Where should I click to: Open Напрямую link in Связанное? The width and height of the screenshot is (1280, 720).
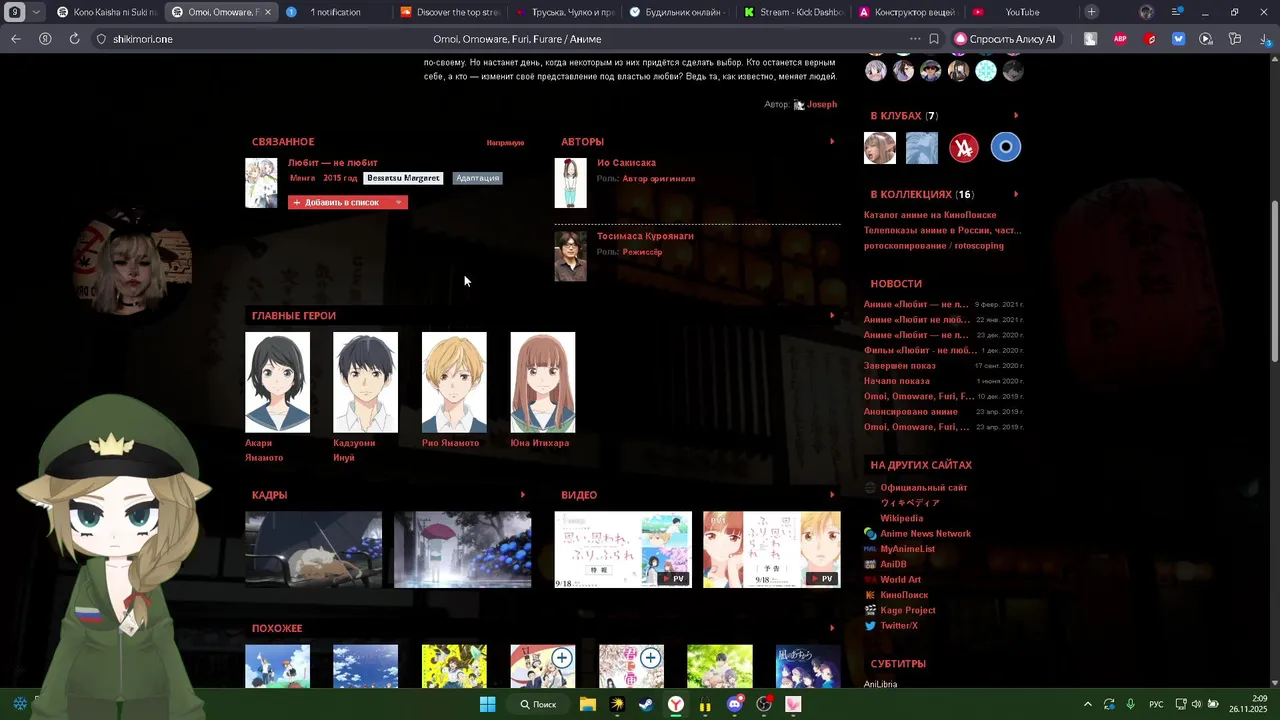point(505,143)
